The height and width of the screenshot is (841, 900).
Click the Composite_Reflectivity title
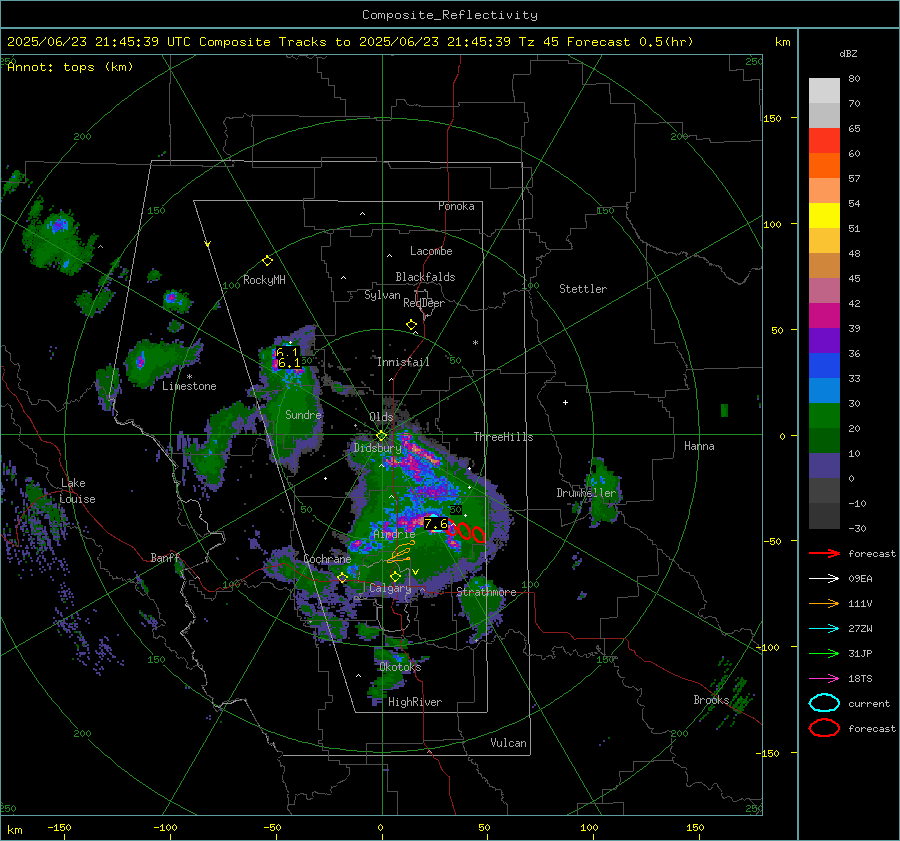tap(450, 15)
